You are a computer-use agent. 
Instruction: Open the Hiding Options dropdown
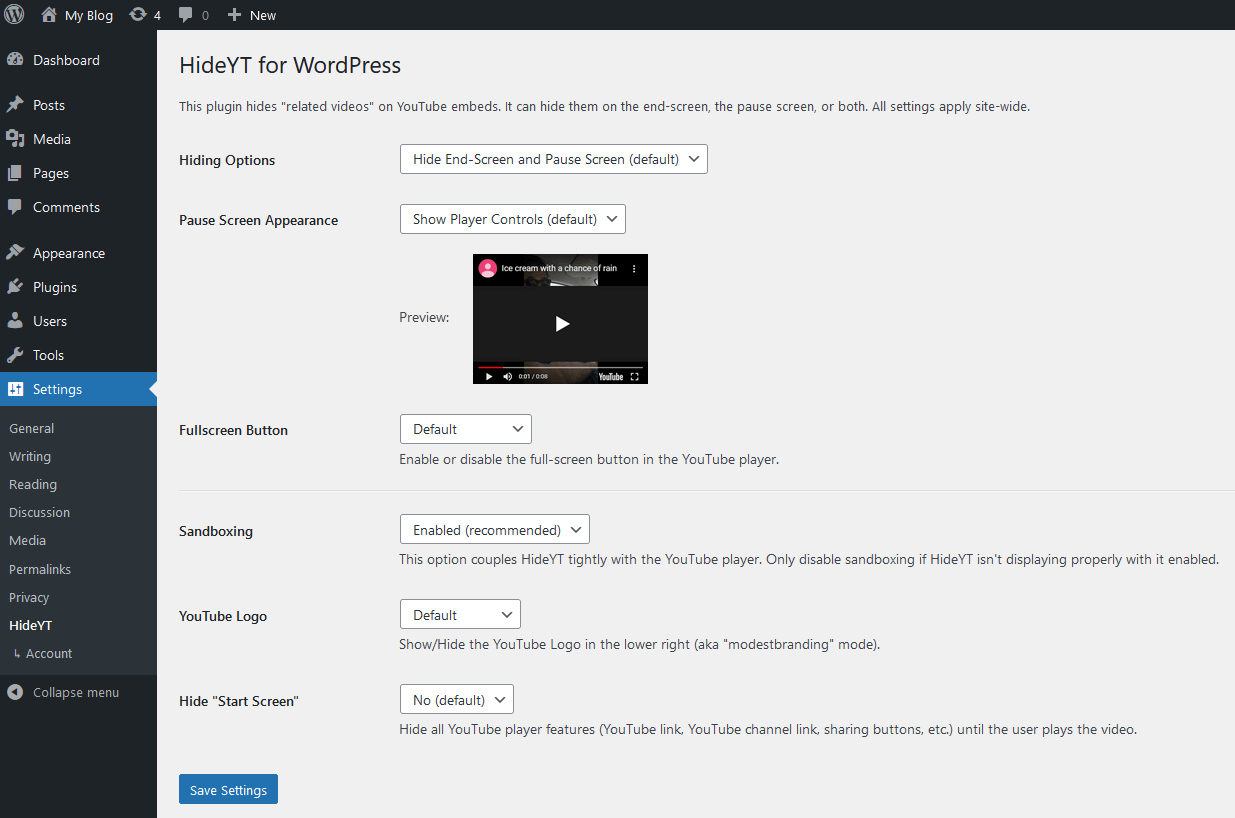[553, 158]
